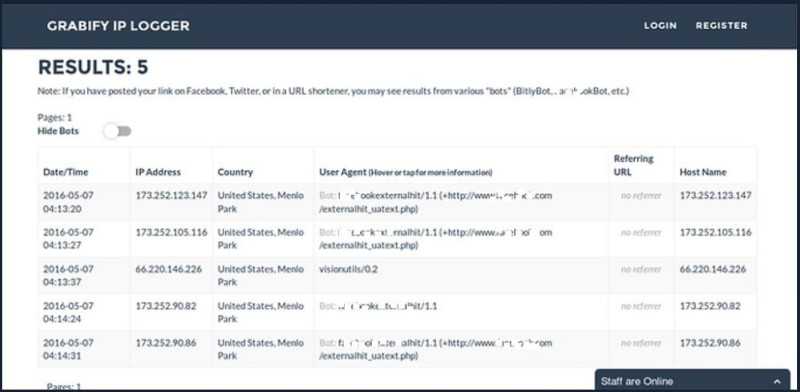Image resolution: width=800 pixels, height=392 pixels.
Task: Click host name 173.252.90.86
Action: tap(710, 343)
